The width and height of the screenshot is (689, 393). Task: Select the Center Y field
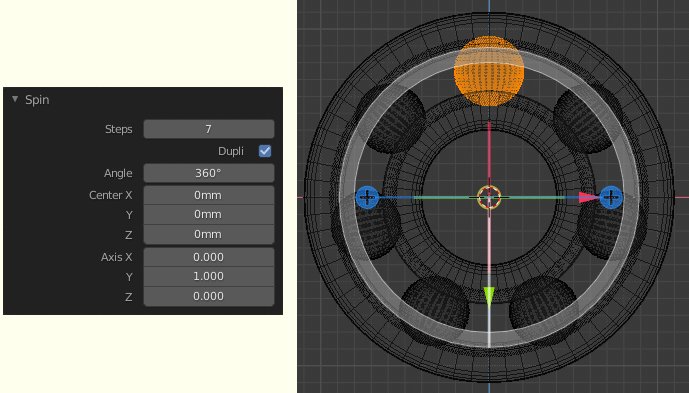tap(209, 215)
